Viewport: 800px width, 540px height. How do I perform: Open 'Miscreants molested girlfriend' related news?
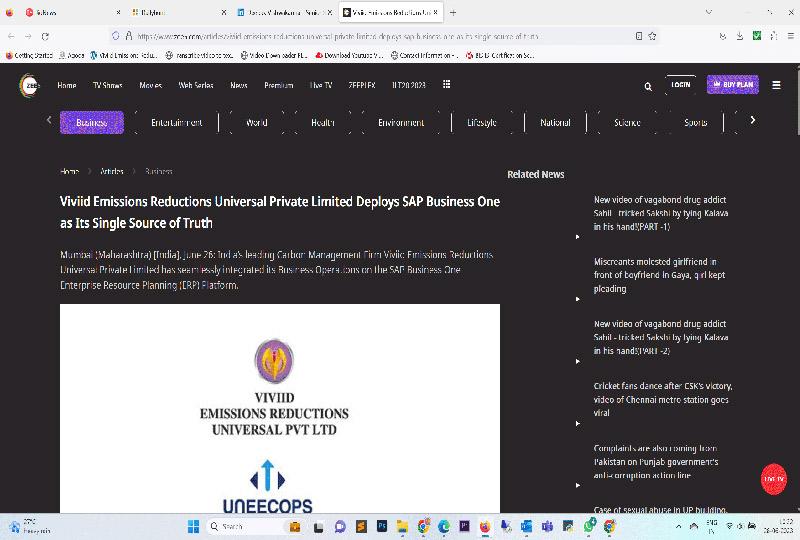659,275
